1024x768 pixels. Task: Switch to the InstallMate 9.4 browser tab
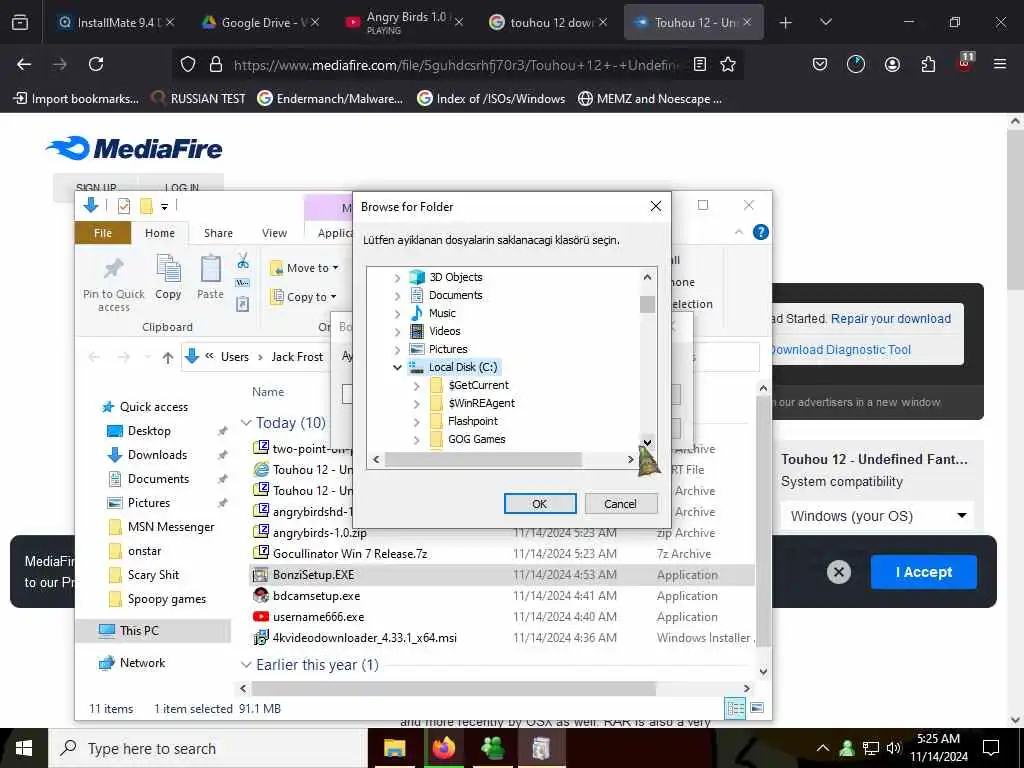tap(115, 22)
